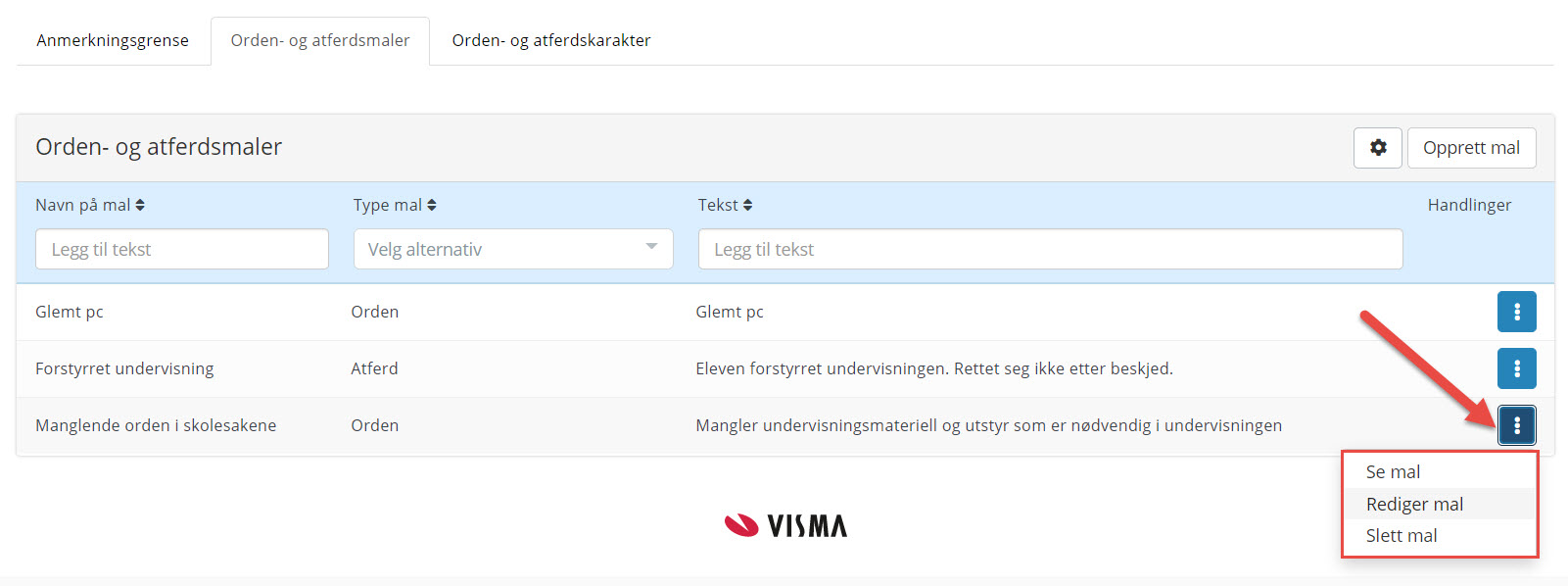Focus the Tekst filter input field
Screen dimensions: 1568x586
click(1050, 249)
